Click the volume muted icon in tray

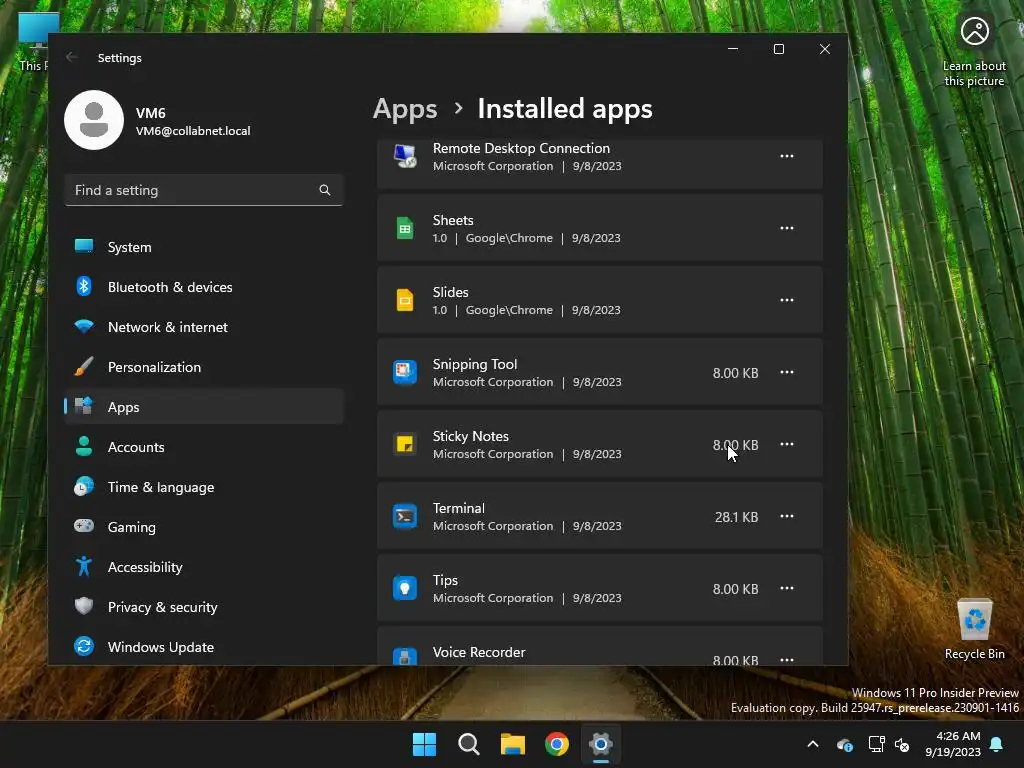[x=902, y=744]
